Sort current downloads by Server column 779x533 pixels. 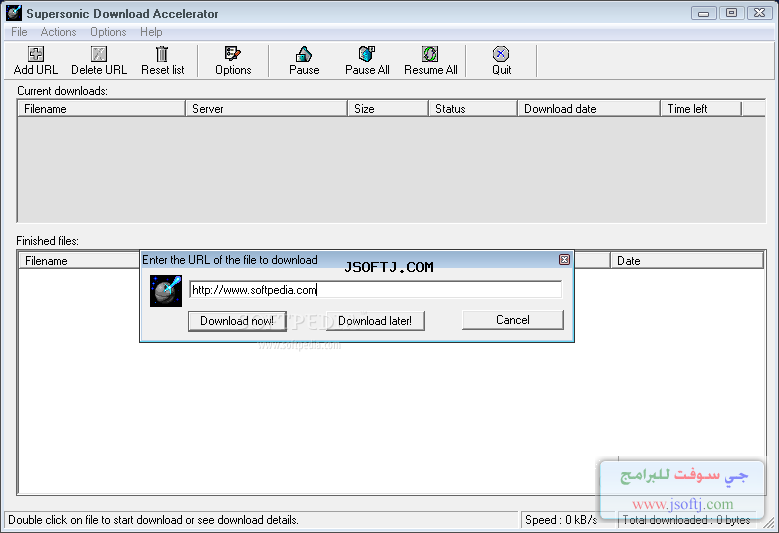tap(266, 109)
